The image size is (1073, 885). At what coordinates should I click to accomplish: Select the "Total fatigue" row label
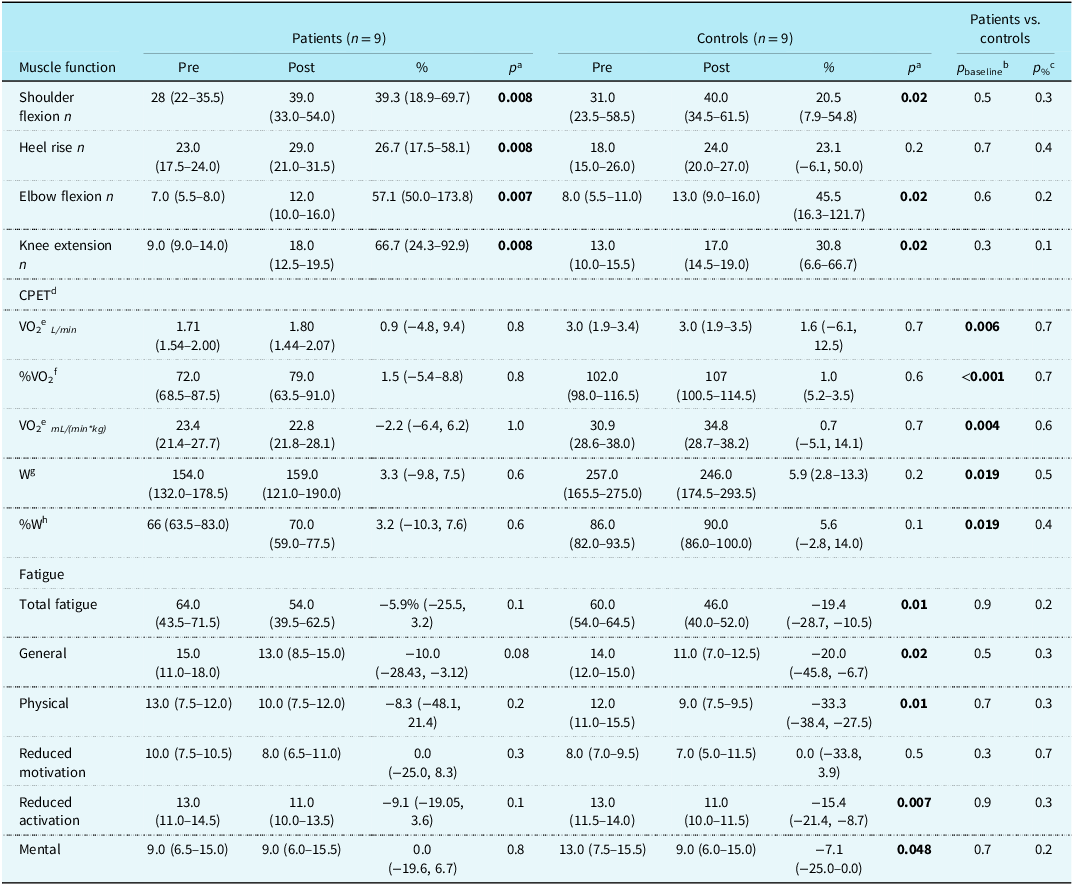click(x=57, y=605)
